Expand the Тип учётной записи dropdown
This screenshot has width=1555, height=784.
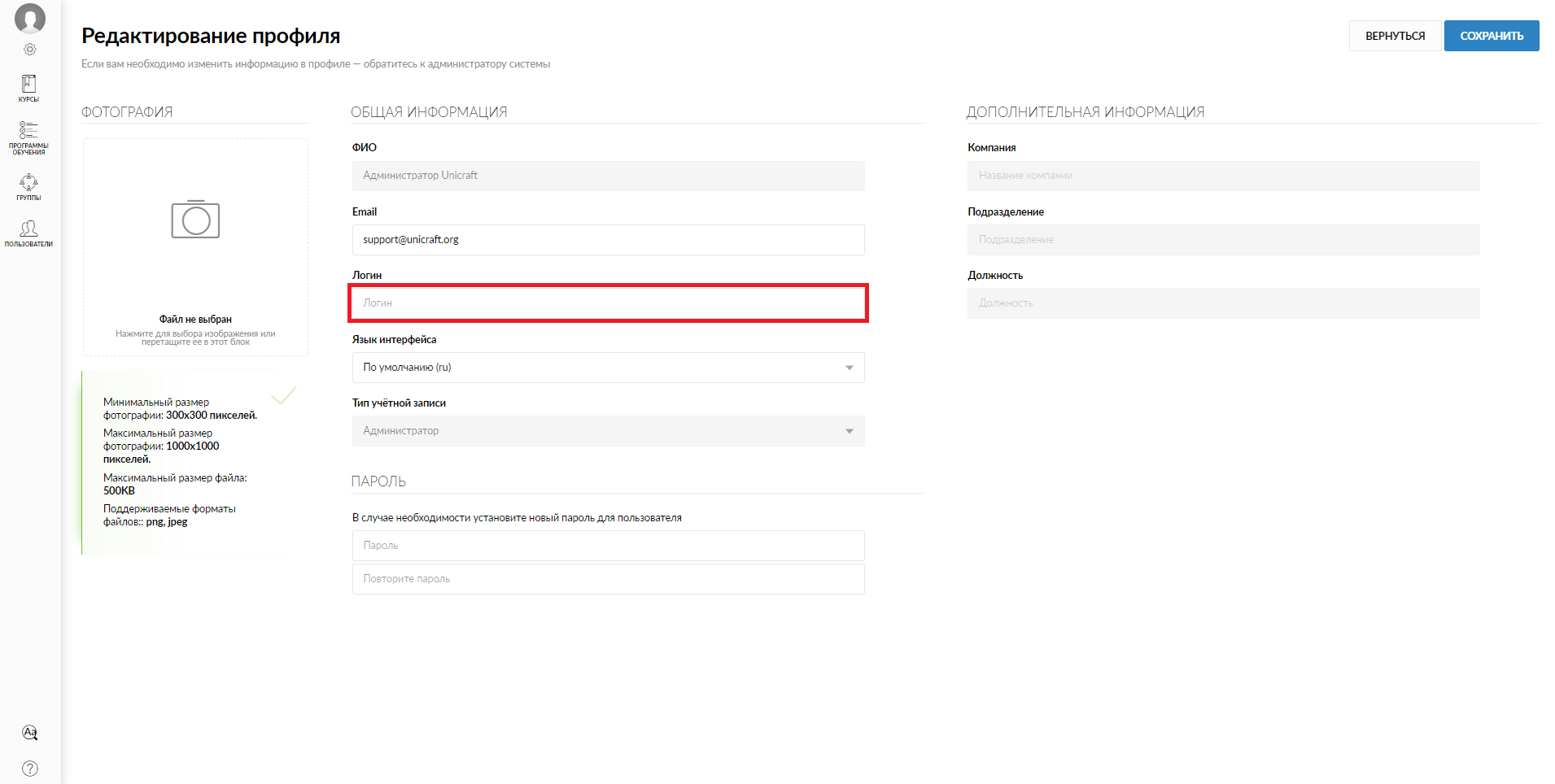coord(608,431)
